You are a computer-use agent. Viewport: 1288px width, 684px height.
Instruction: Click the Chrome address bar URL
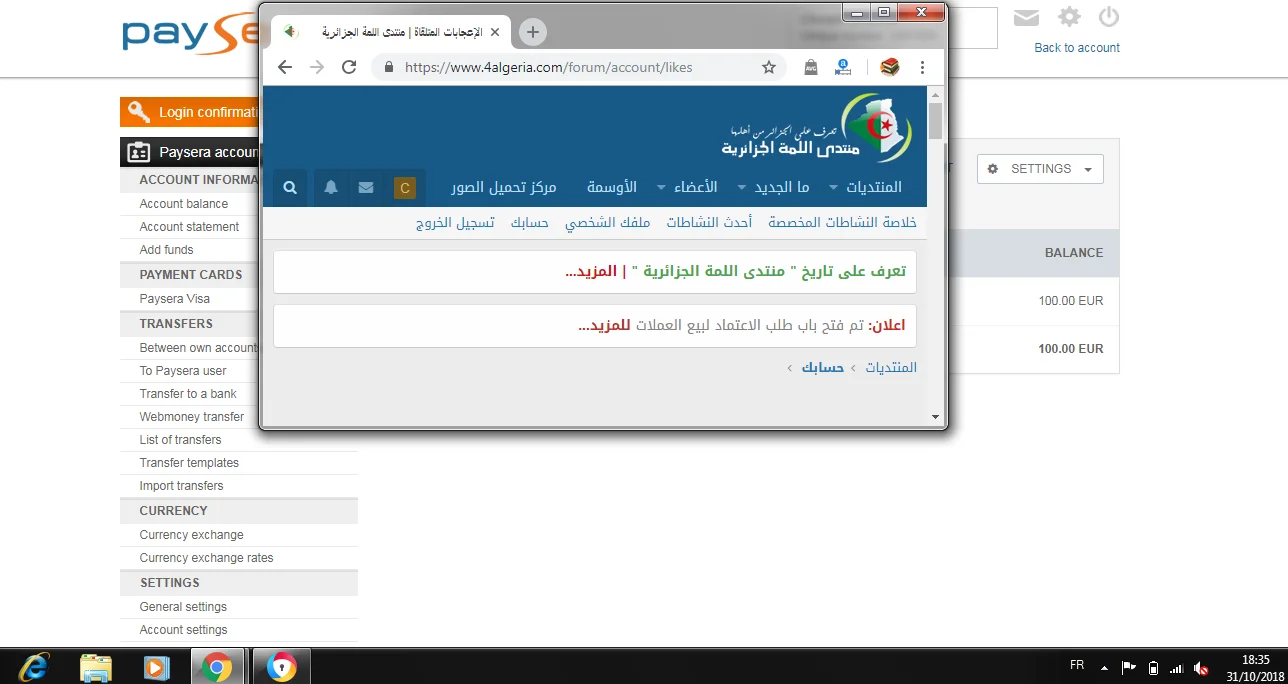click(548, 67)
